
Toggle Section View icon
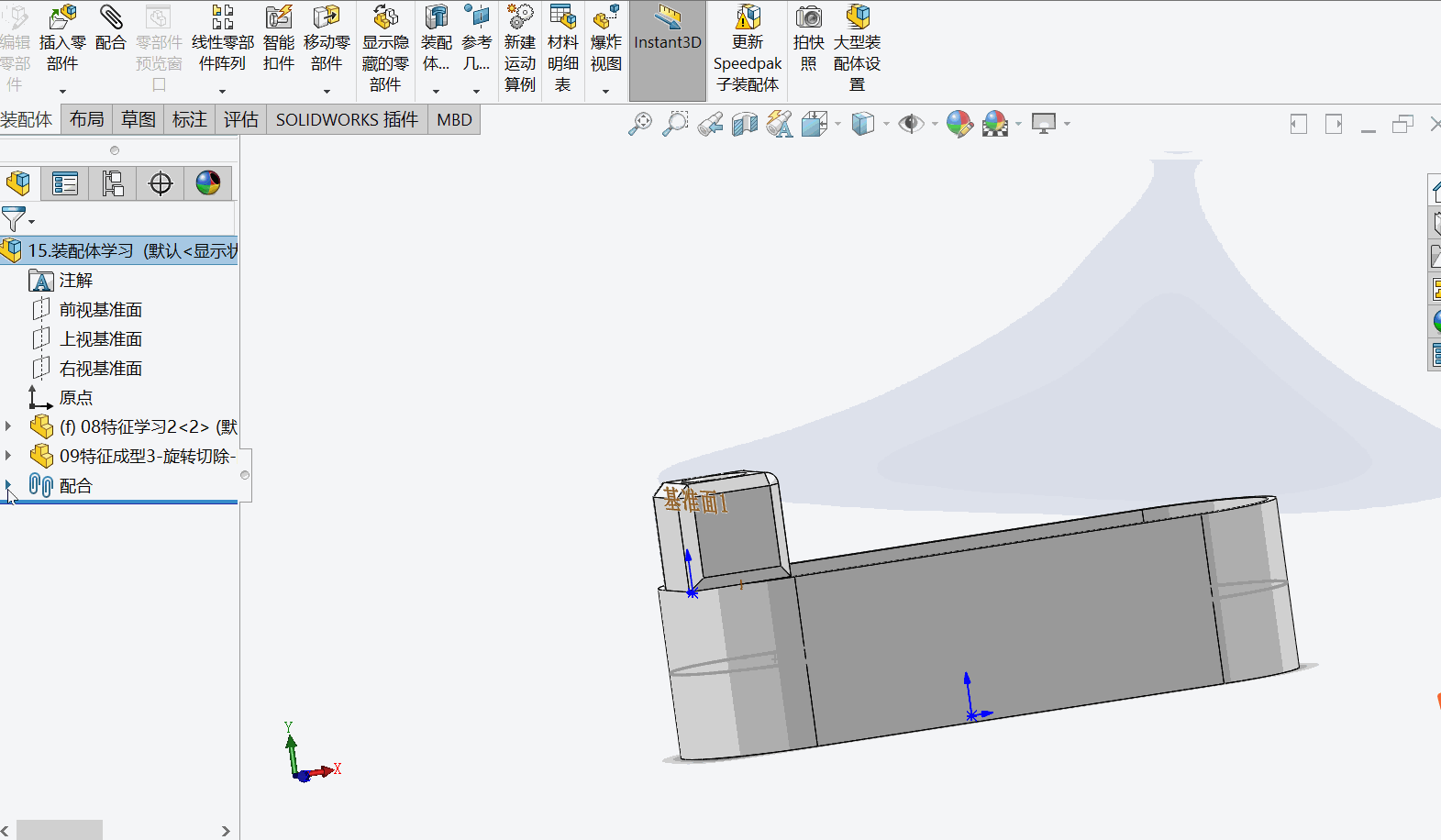click(x=745, y=123)
